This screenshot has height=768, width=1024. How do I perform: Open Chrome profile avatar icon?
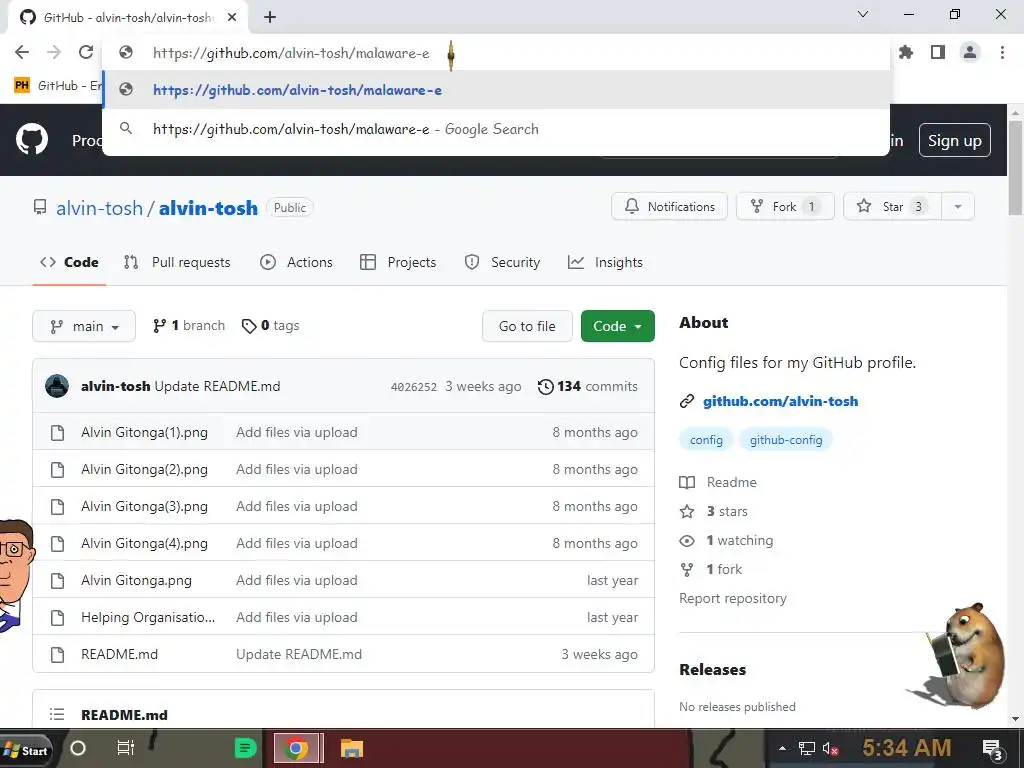[970, 52]
